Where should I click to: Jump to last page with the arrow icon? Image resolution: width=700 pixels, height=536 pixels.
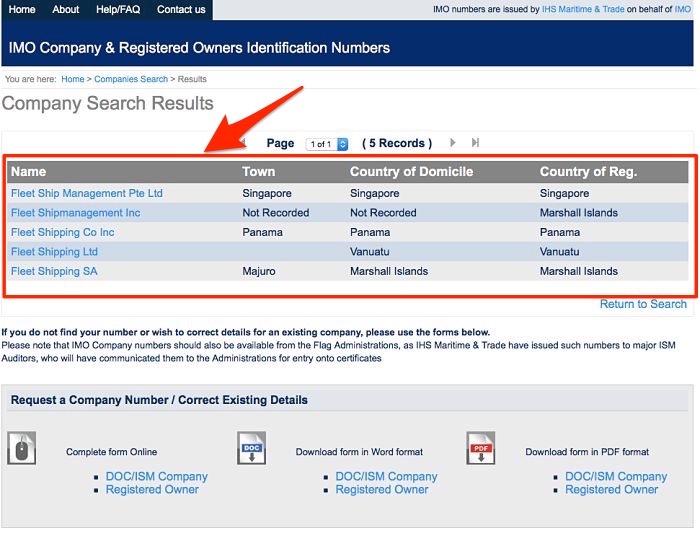pos(475,143)
